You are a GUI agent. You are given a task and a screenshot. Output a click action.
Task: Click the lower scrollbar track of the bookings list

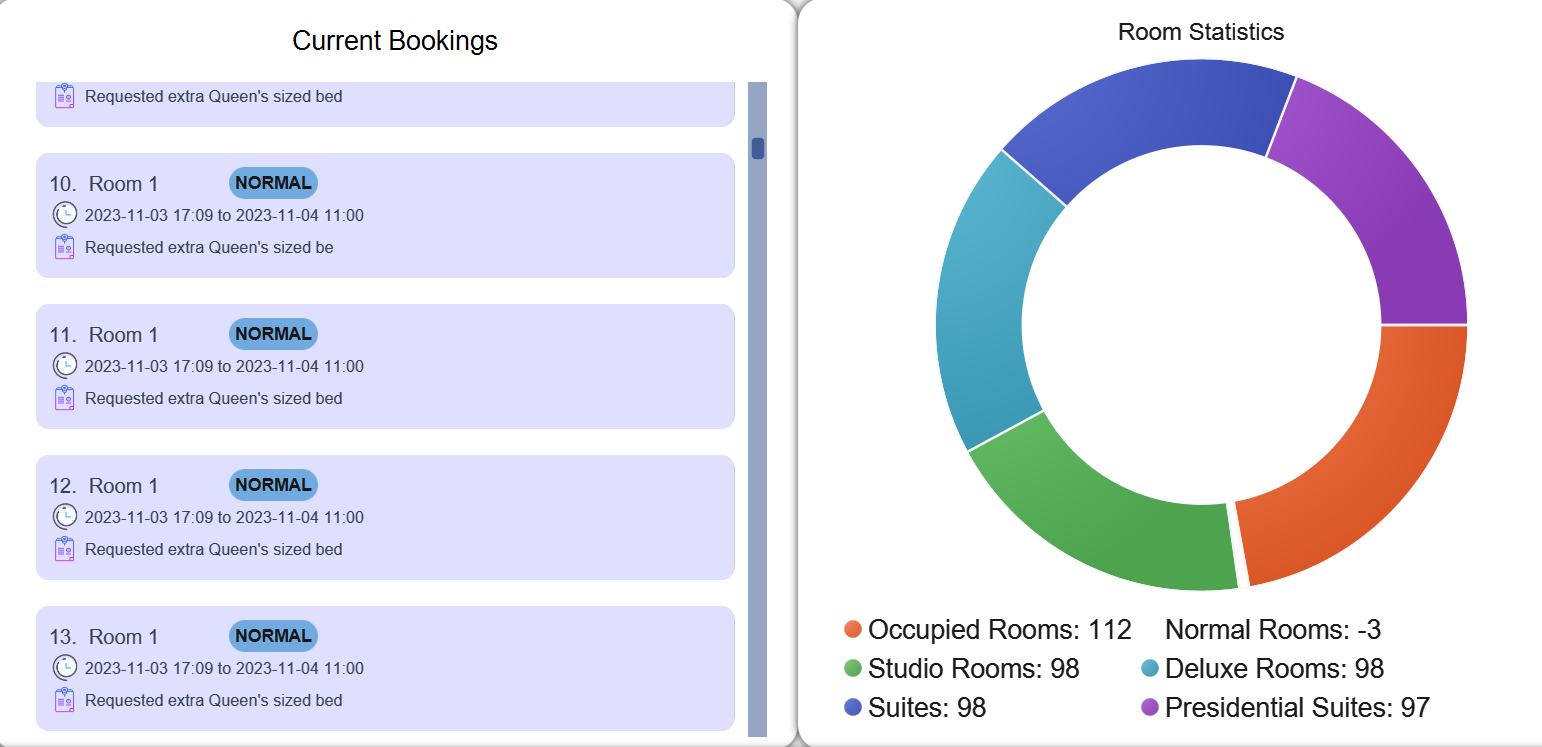[758, 450]
